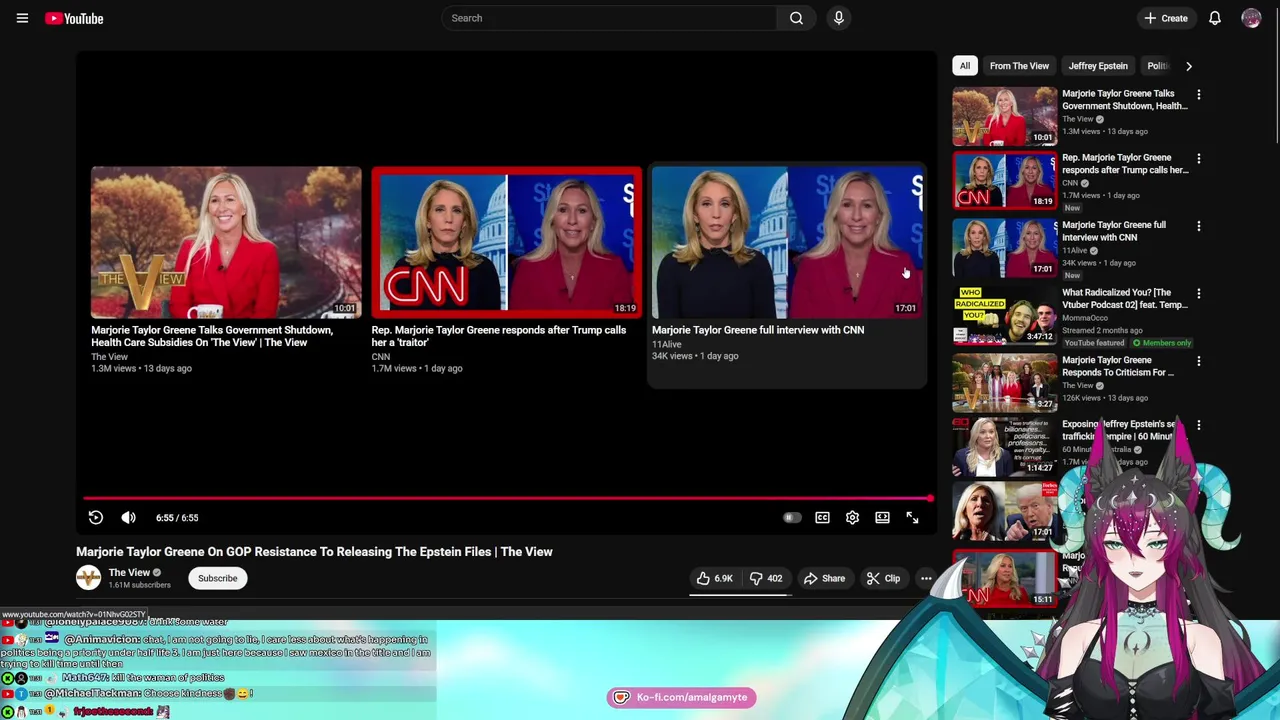Click the search magnifier button
1280x720 pixels.
[x=796, y=18]
